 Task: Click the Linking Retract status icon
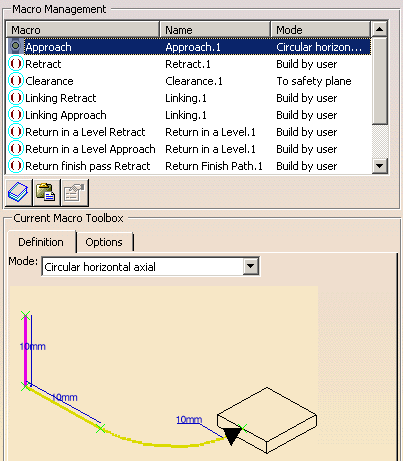16,97
